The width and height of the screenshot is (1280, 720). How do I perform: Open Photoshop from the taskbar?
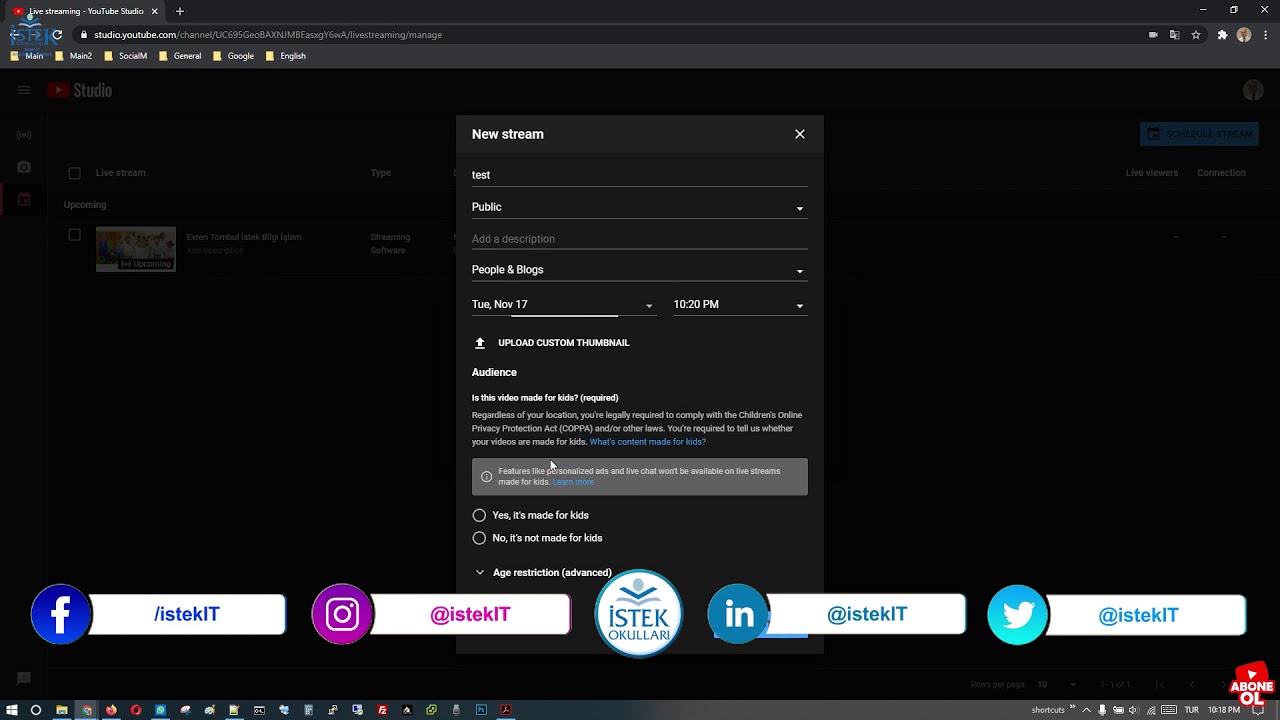coord(481,710)
